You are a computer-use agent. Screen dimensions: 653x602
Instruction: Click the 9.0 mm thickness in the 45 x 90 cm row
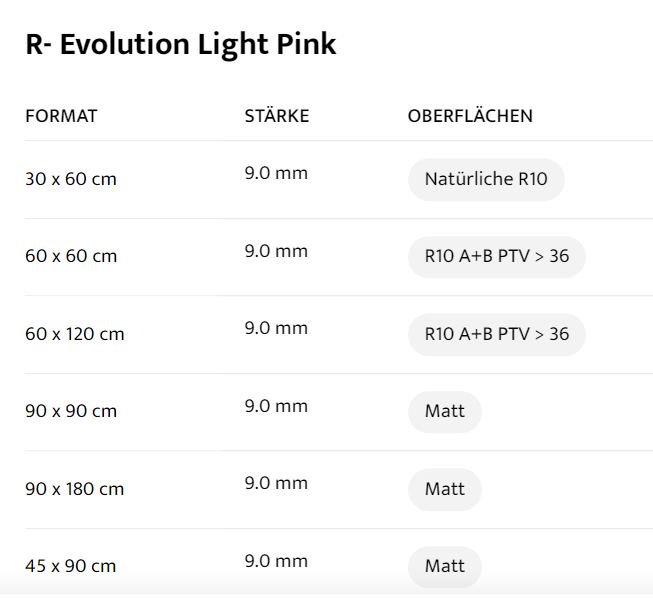pos(276,561)
